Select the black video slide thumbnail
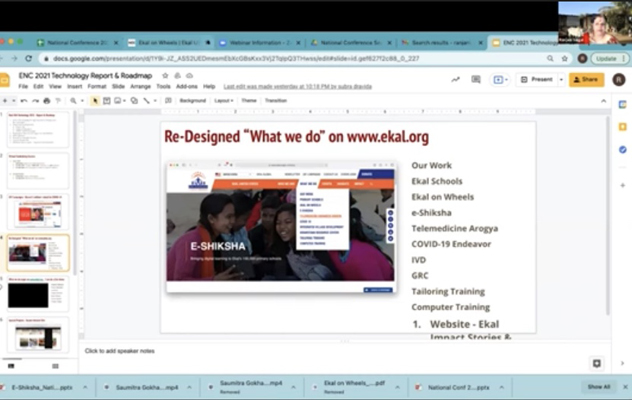Image resolution: width=632 pixels, height=400 pixels. 35,295
